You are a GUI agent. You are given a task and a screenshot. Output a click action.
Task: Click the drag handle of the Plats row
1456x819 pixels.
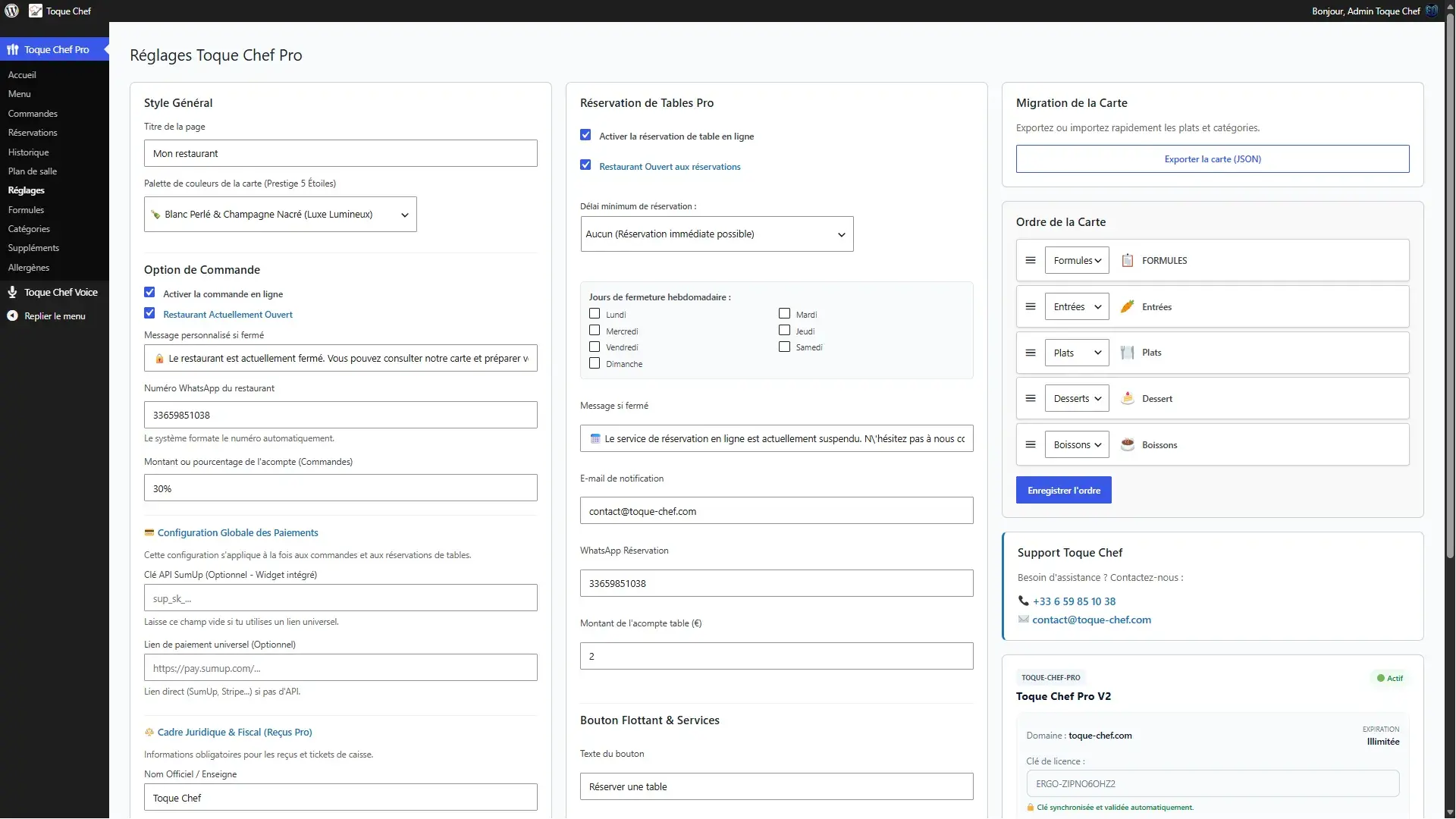(1031, 353)
